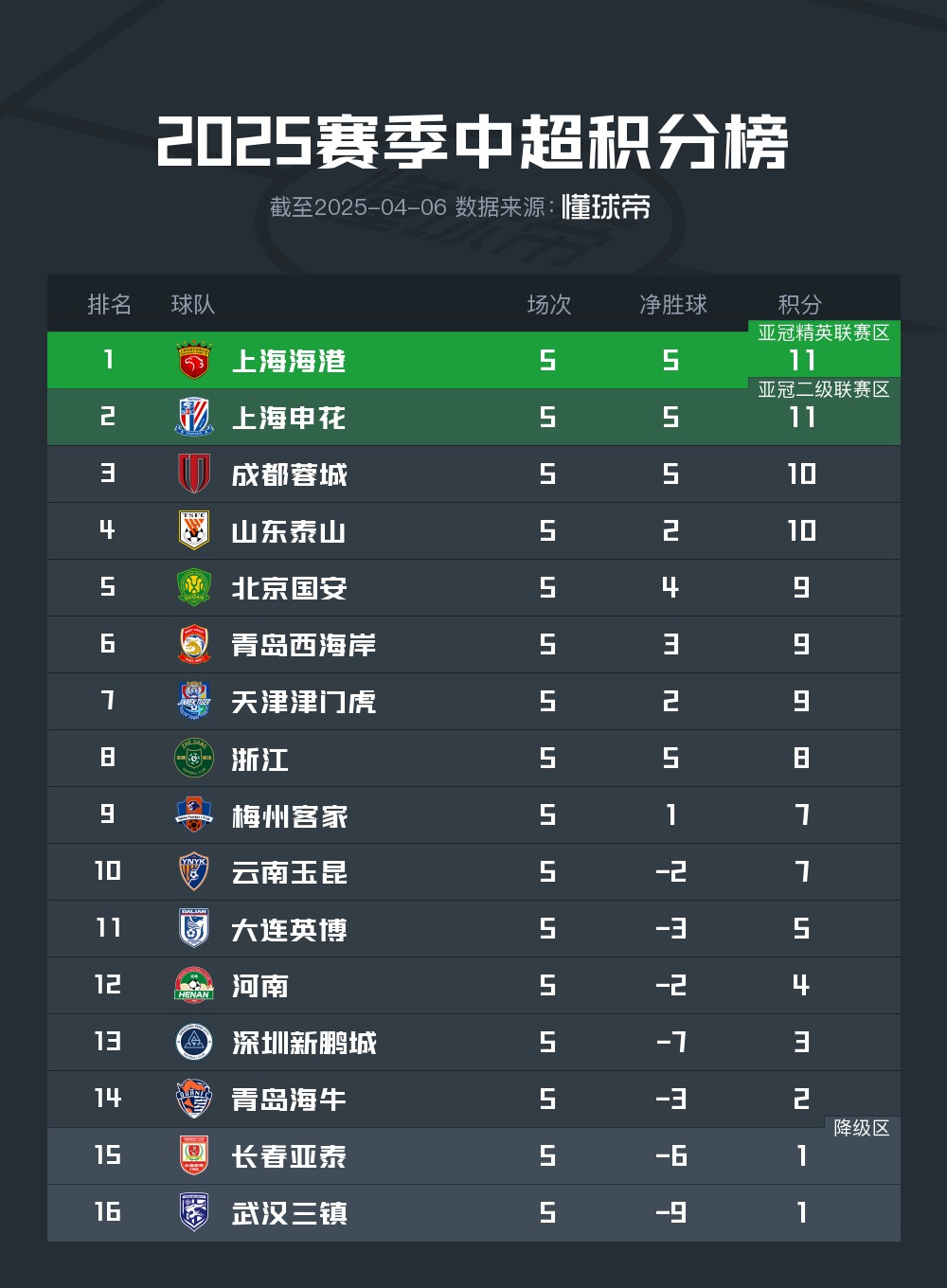Click the team name 大连英博

click(x=289, y=929)
